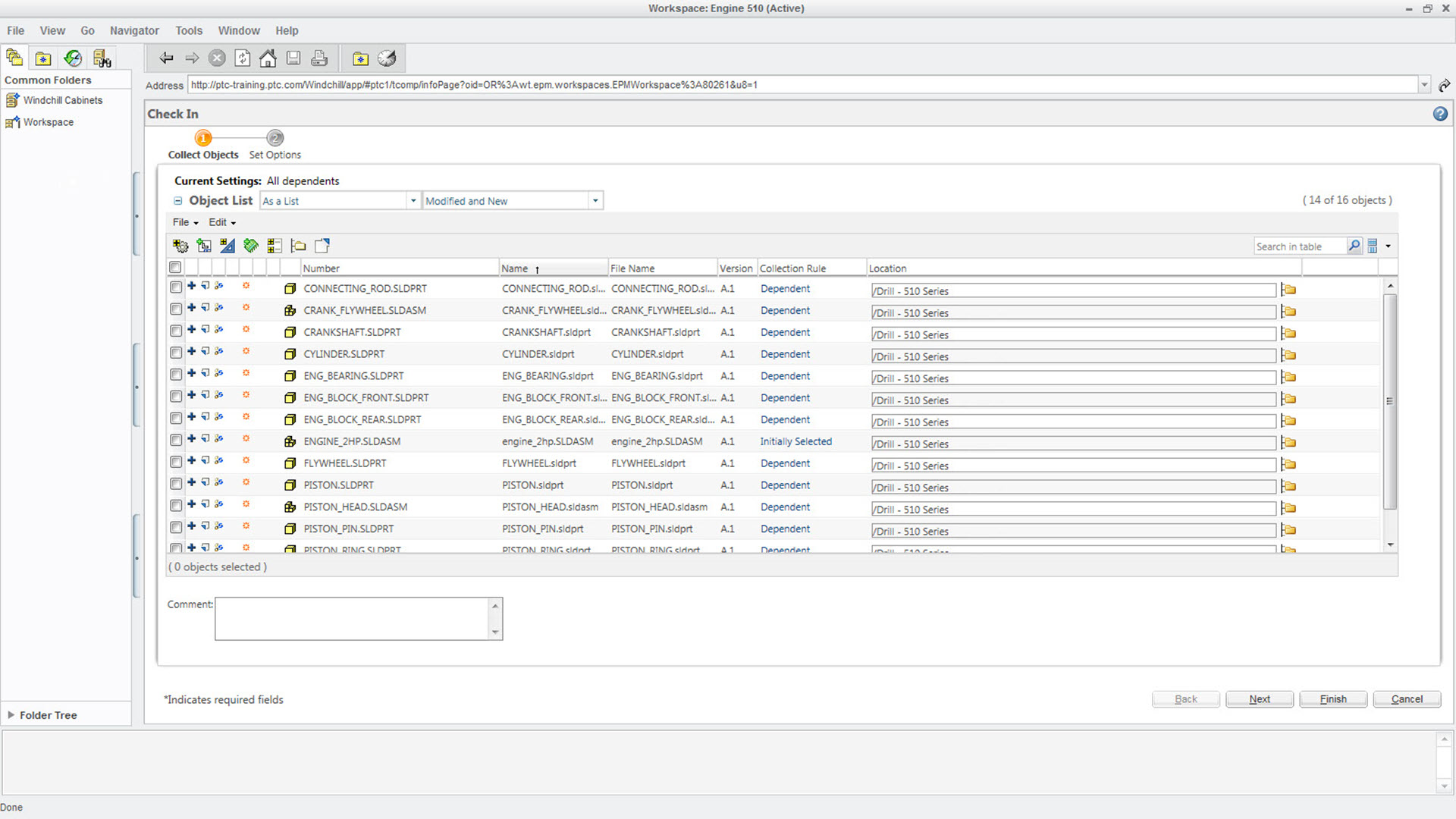Check the select-all checkbox in table header
1456x819 pixels.
pos(175,267)
